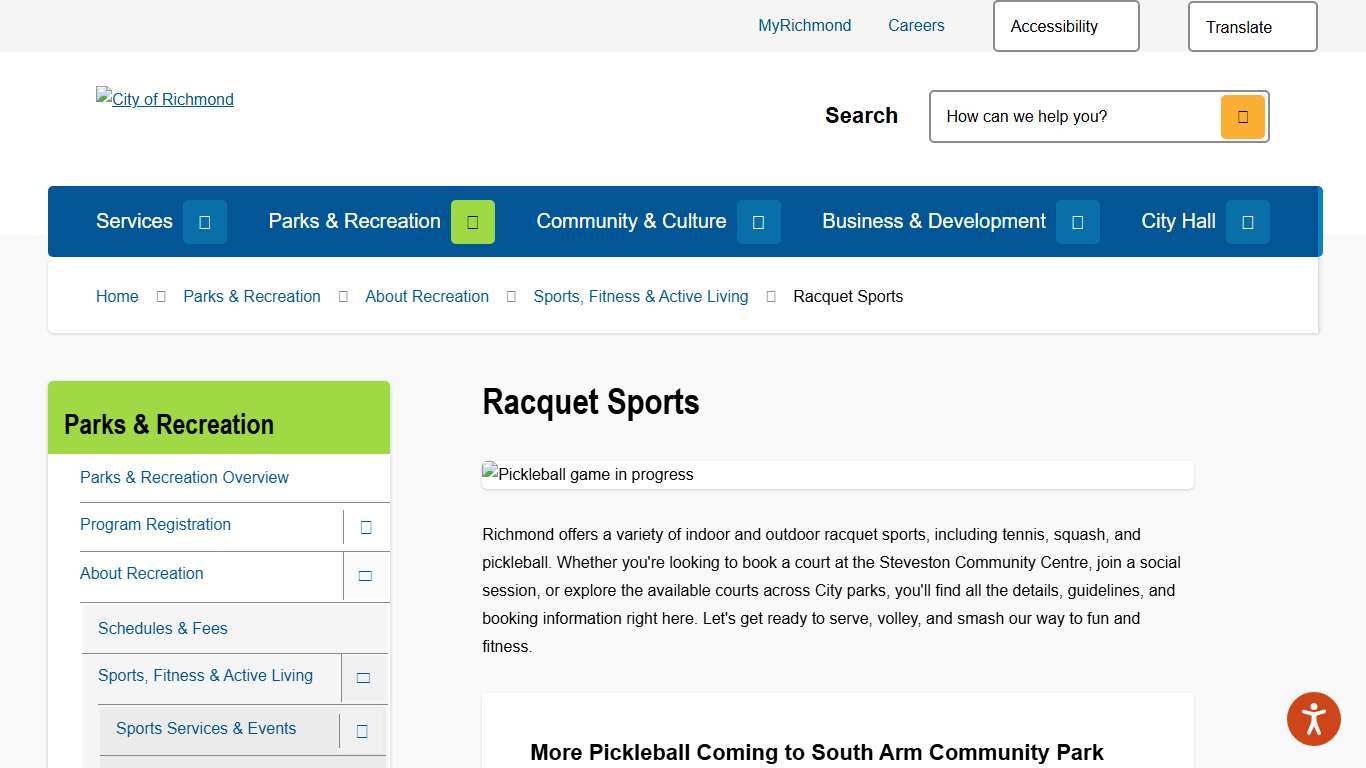Open the Careers link

[915, 25]
